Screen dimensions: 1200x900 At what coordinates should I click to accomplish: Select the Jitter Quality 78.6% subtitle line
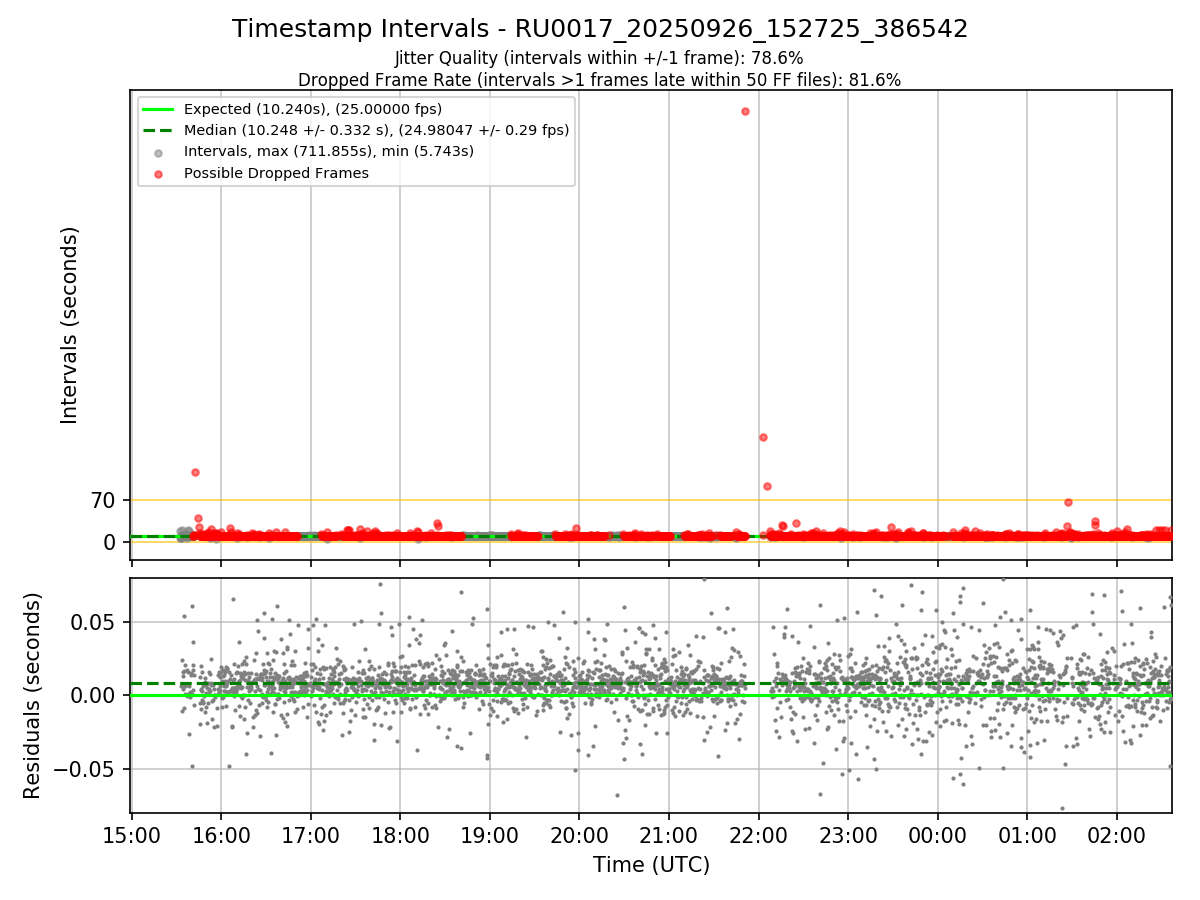point(599,59)
